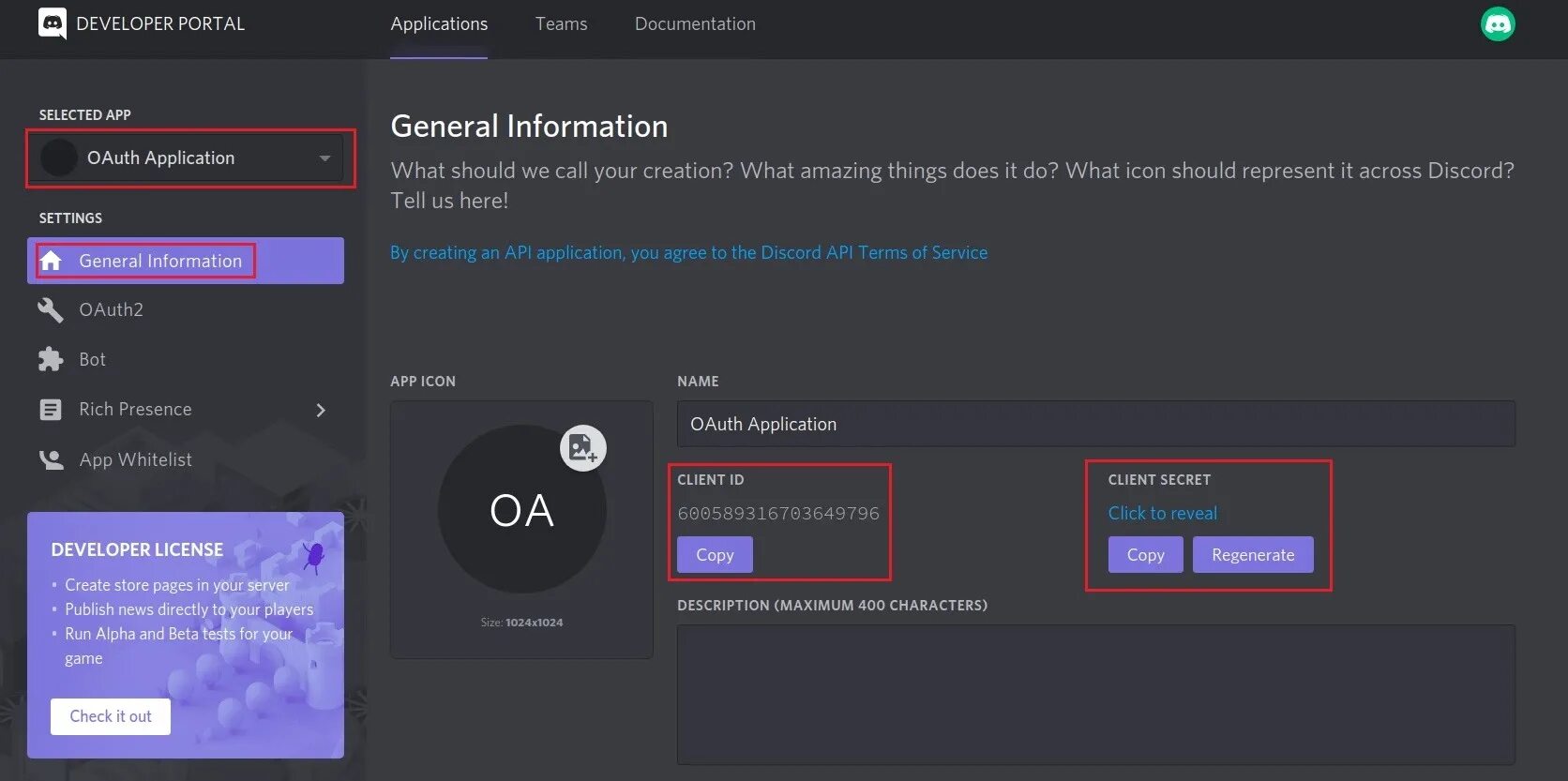The image size is (1568, 781).
Task: Open the Teams tab
Action: click(561, 24)
